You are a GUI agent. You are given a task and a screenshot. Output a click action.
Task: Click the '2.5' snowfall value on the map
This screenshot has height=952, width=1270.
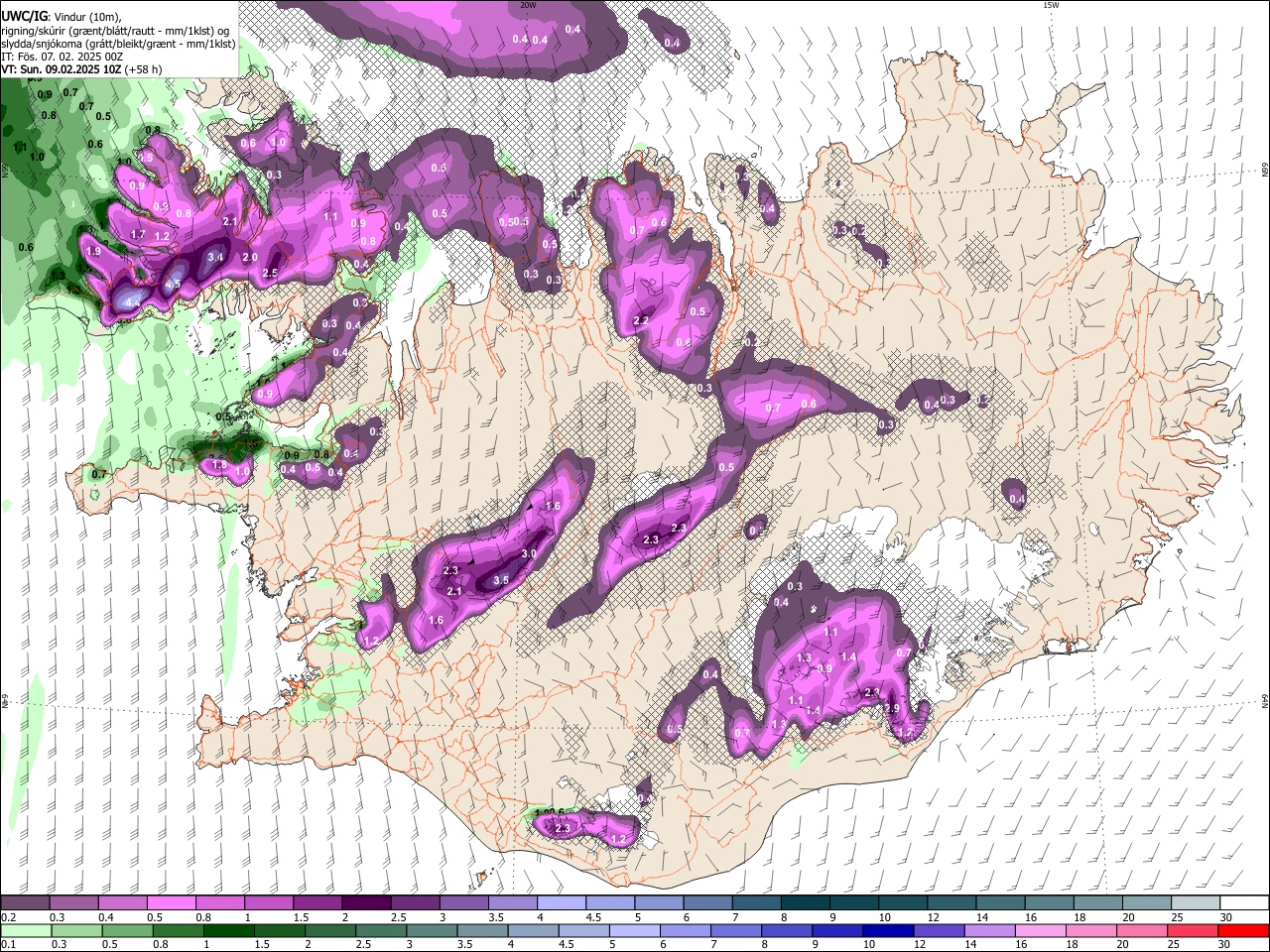click(x=270, y=273)
